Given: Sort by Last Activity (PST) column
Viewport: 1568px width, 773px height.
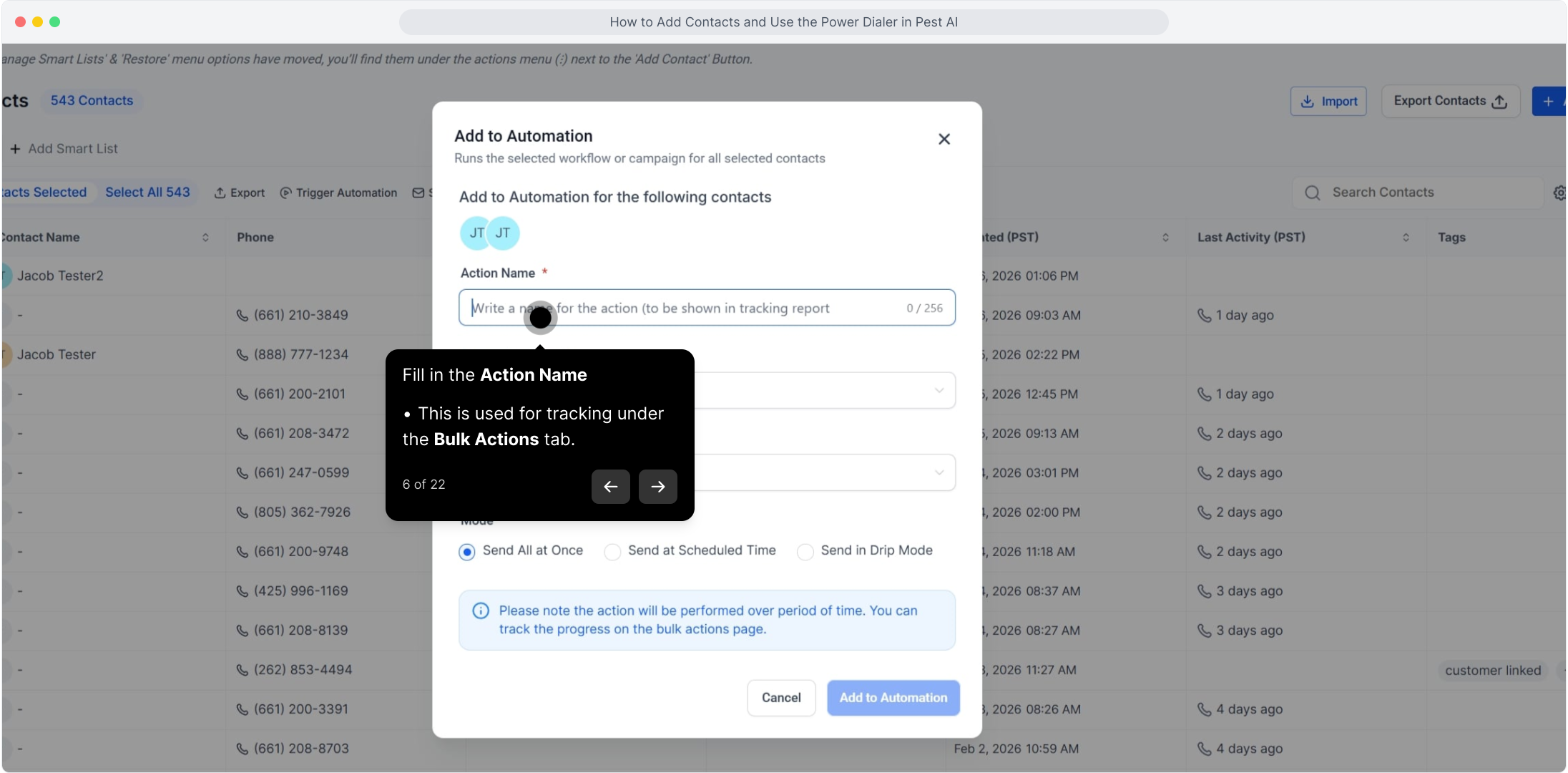Looking at the screenshot, I should coord(1405,238).
